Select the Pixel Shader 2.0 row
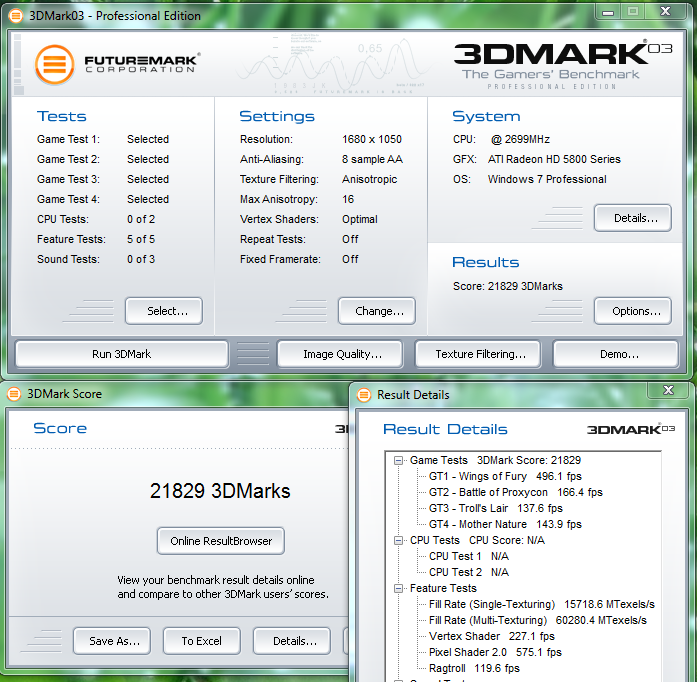 click(x=495, y=653)
